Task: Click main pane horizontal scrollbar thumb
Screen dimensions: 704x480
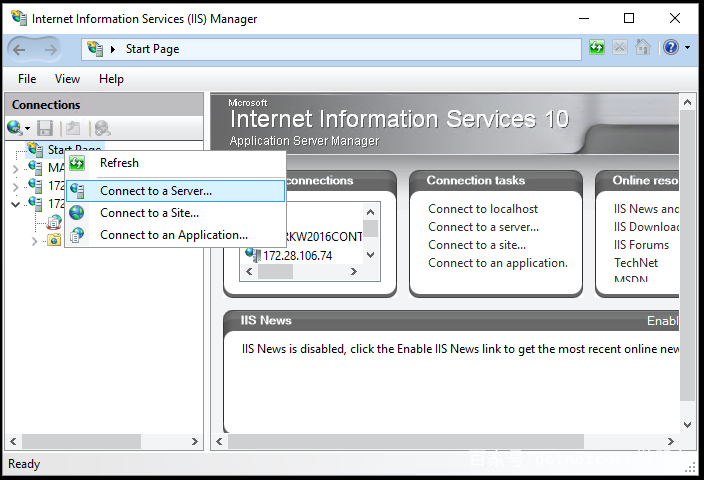Action: tap(406, 442)
